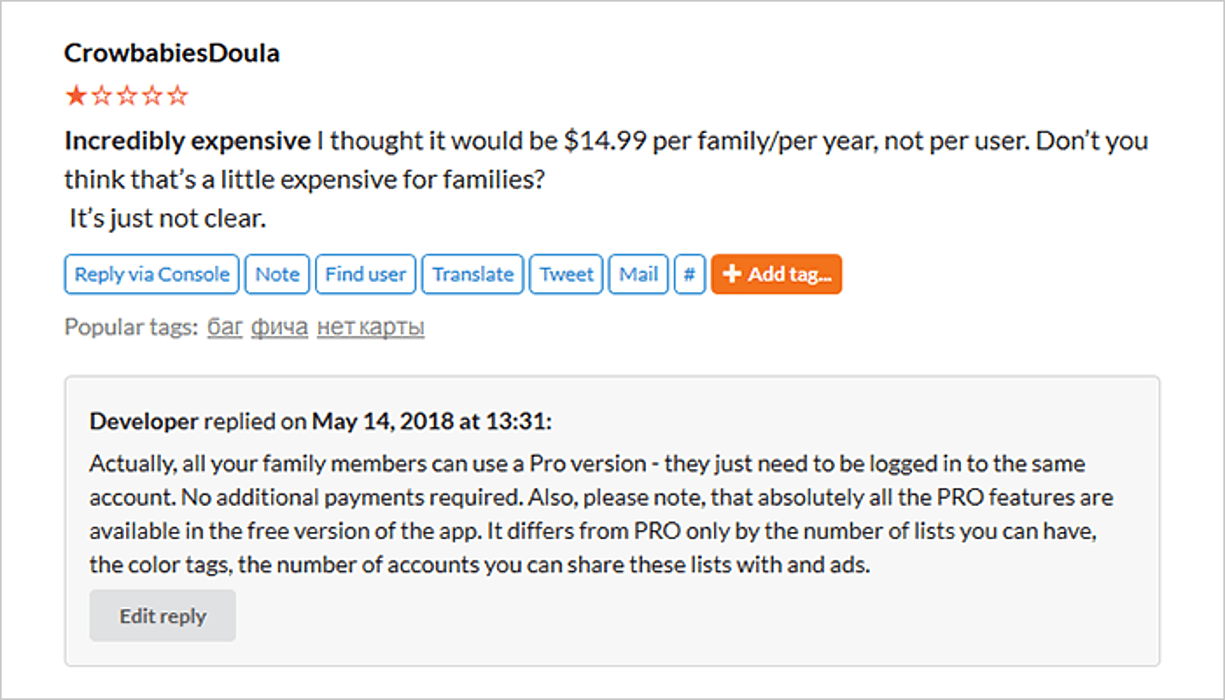Apply the popular tag "баг"
The width and height of the screenshot is (1225, 700).
[x=225, y=327]
